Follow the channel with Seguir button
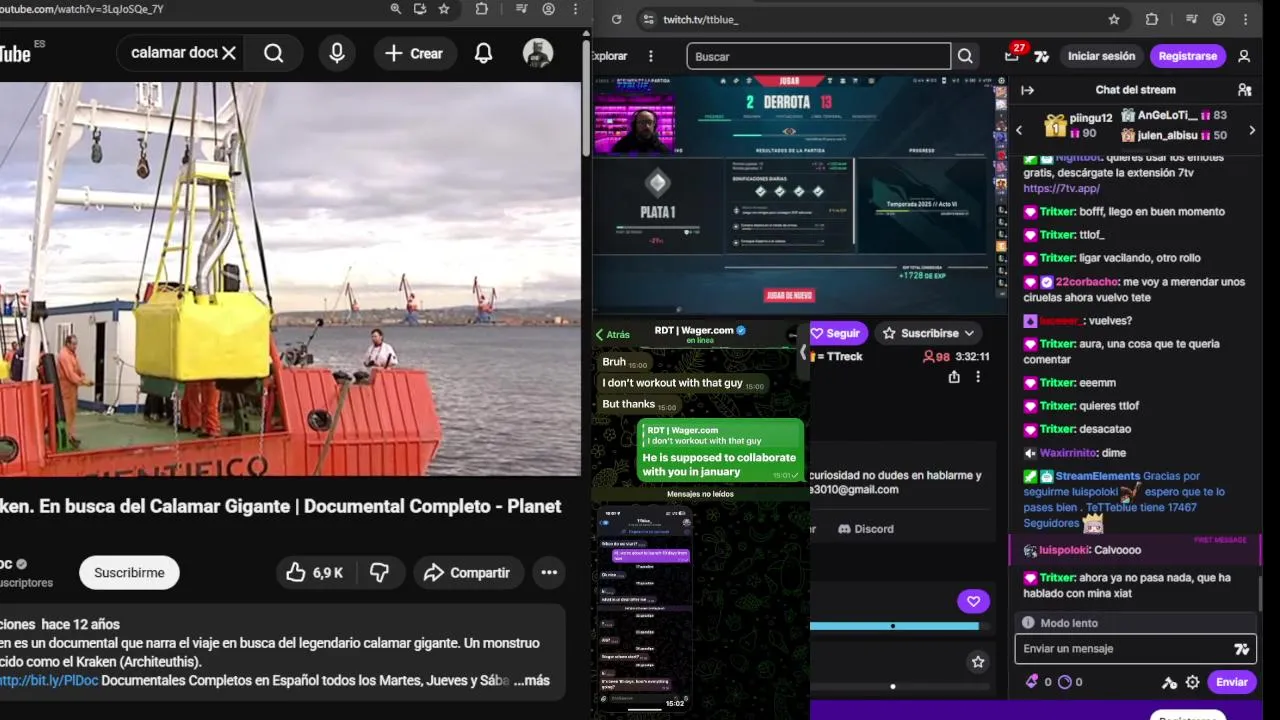 coord(836,333)
